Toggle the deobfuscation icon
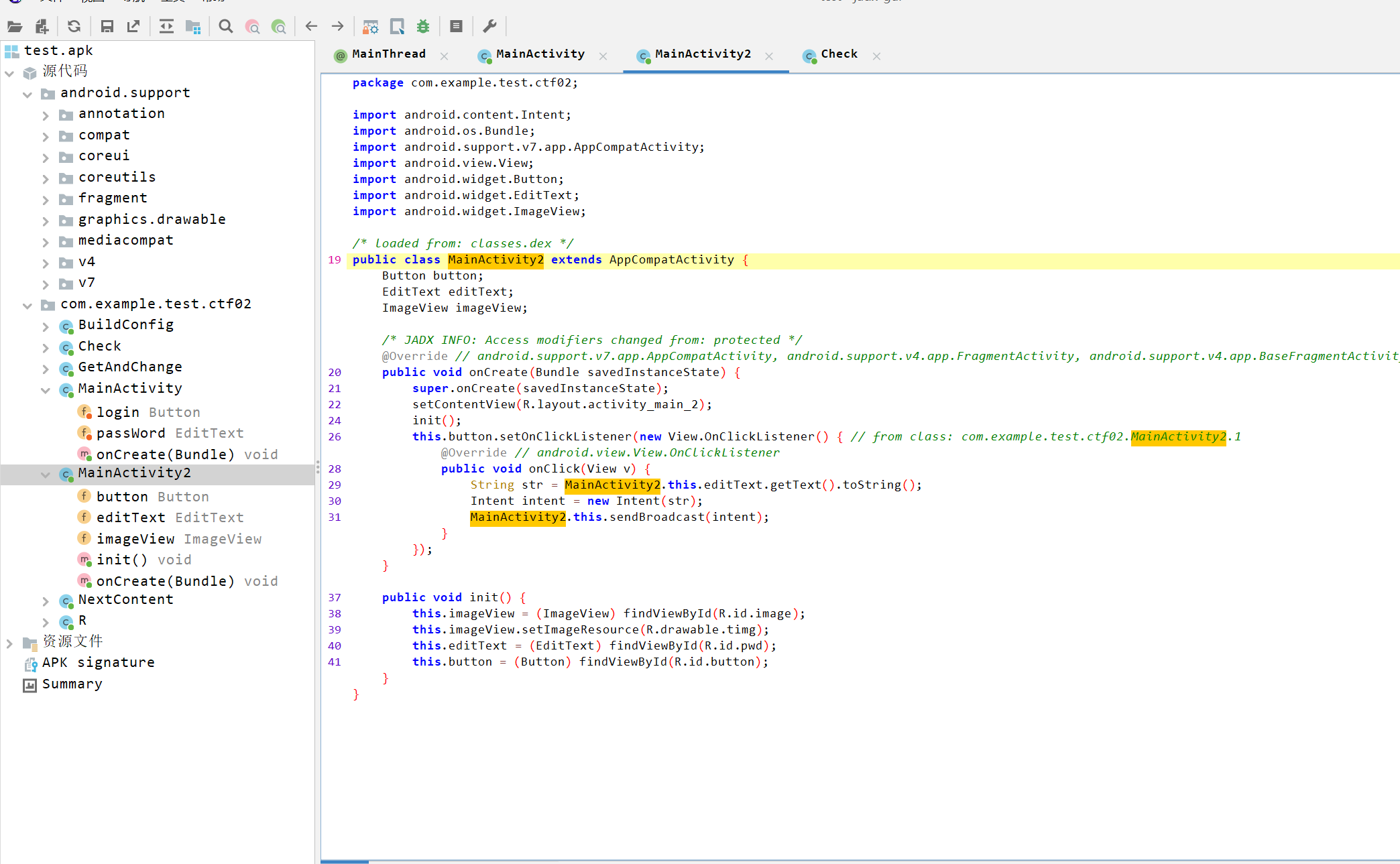1400x864 pixels. (x=370, y=27)
